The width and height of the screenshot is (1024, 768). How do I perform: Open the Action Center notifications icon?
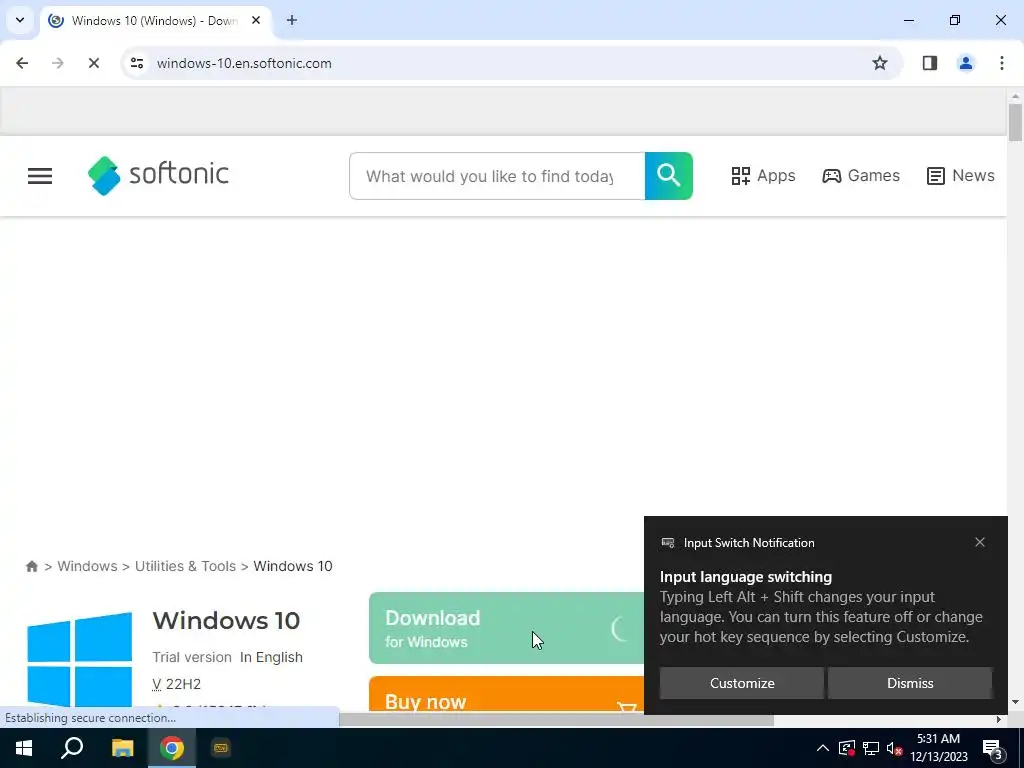click(x=993, y=748)
